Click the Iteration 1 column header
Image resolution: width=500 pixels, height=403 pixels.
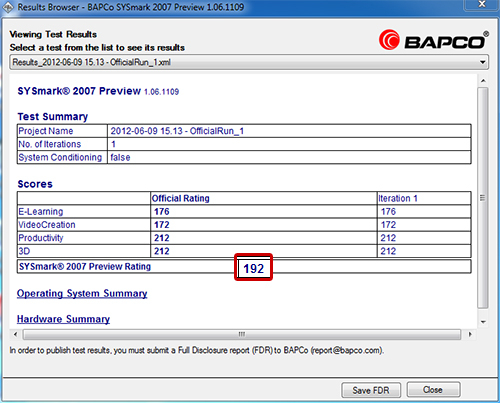coord(398,198)
